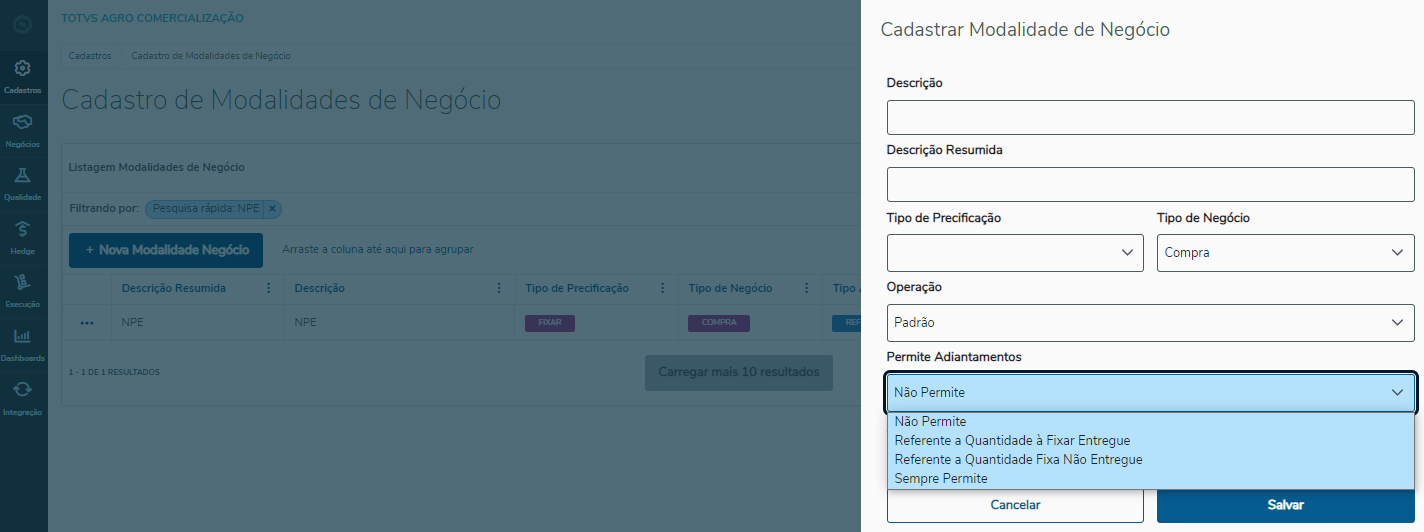
Task: Click the COMPRA tag in the NPE row
Action: coord(719,323)
